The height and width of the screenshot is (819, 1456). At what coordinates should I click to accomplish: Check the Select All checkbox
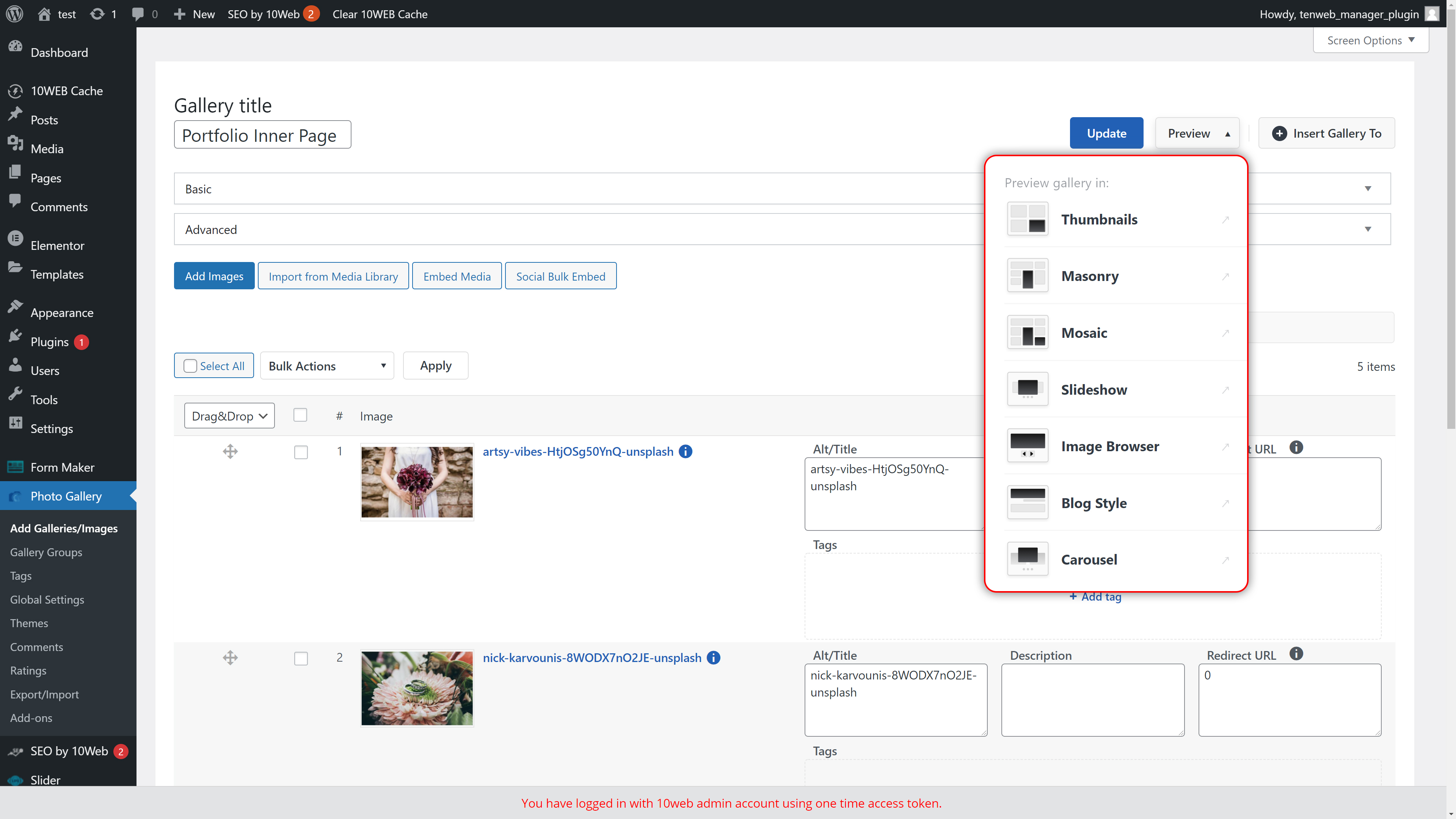pos(190,366)
